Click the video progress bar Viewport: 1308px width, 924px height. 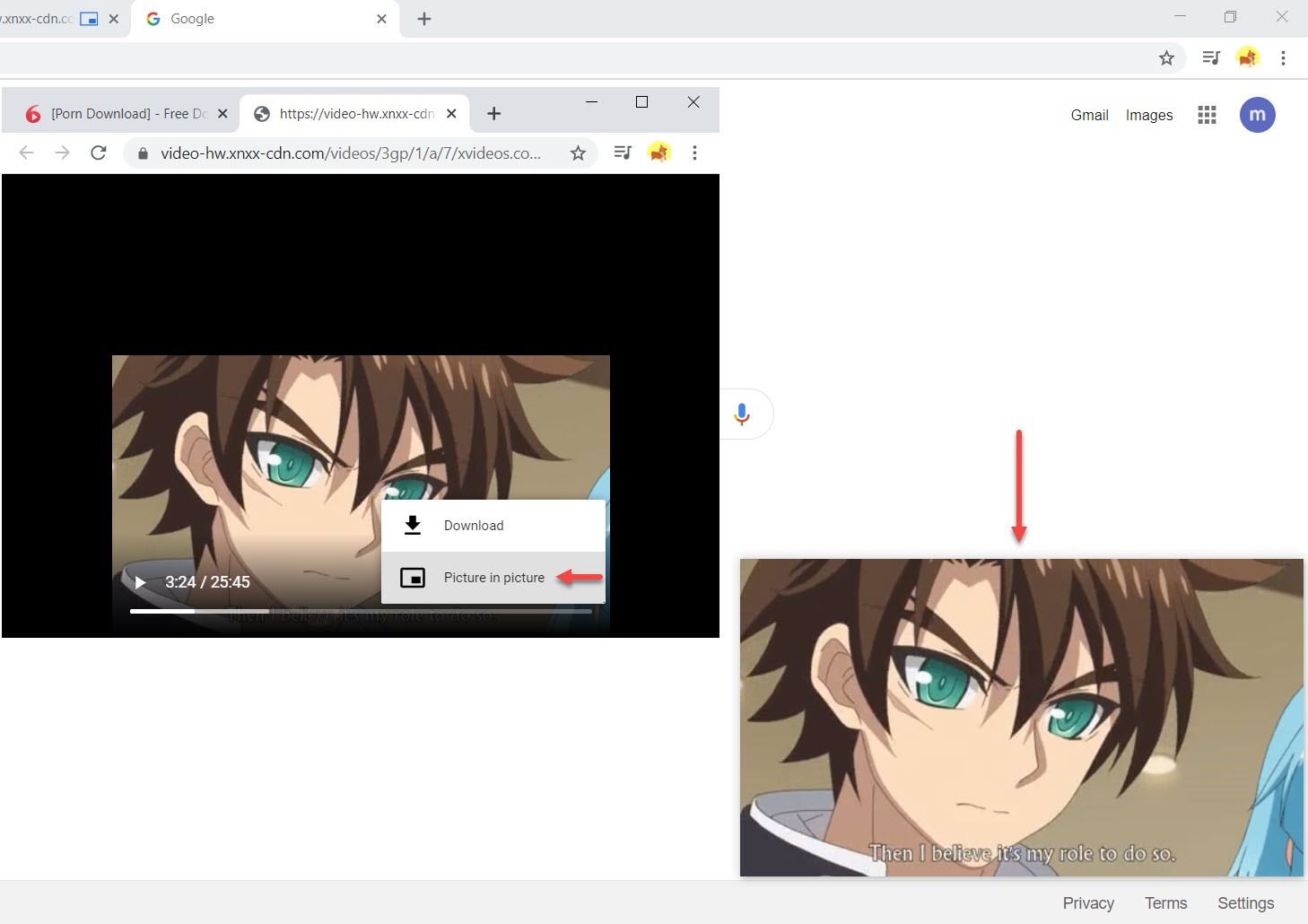[359, 611]
